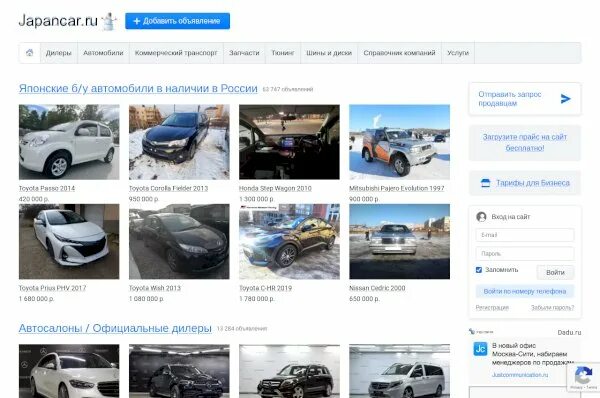Focus the Пароль input field
Screen dimensions: 600x398
pos(525,253)
